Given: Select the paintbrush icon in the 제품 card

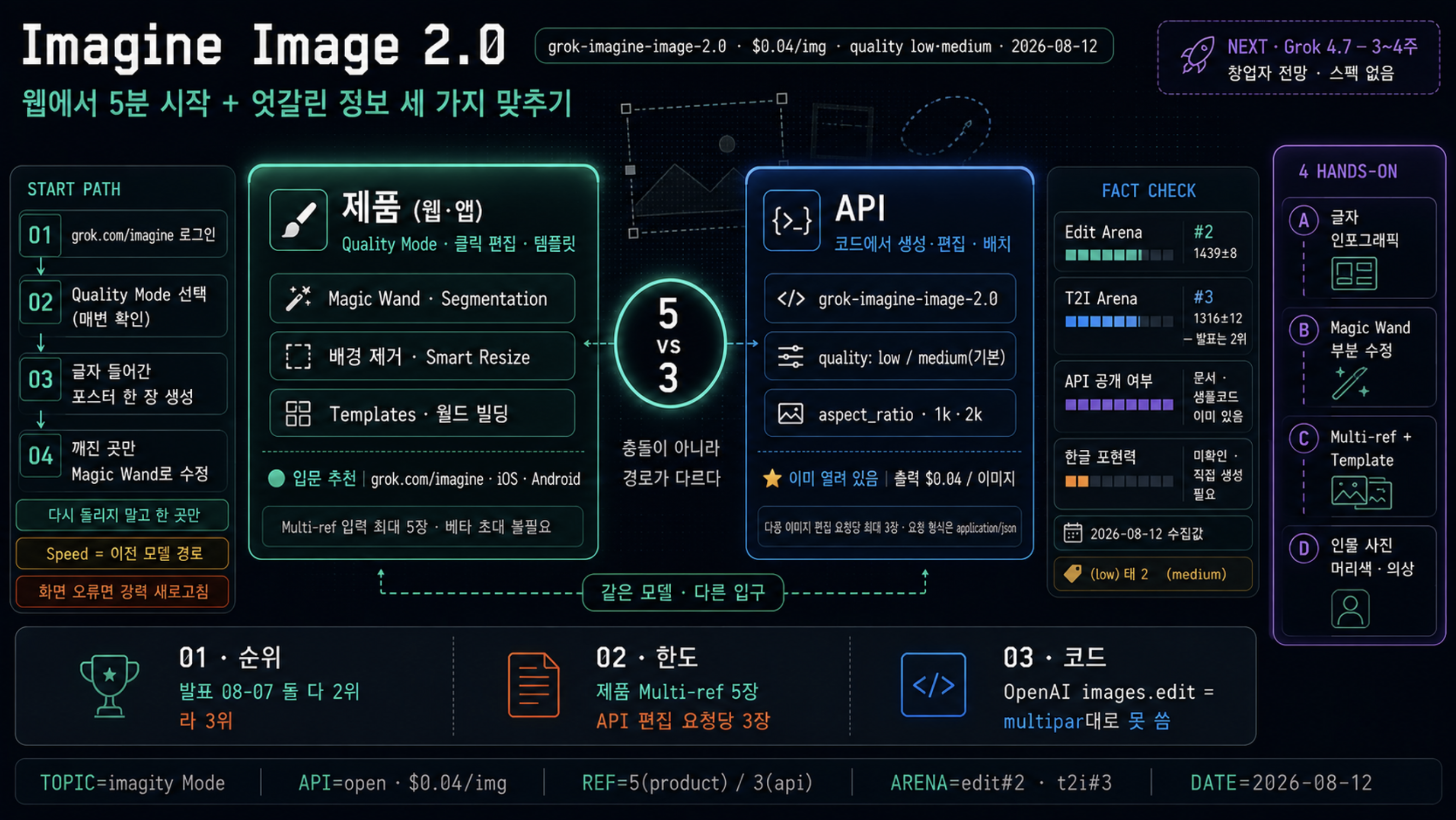Looking at the screenshot, I should [298, 220].
